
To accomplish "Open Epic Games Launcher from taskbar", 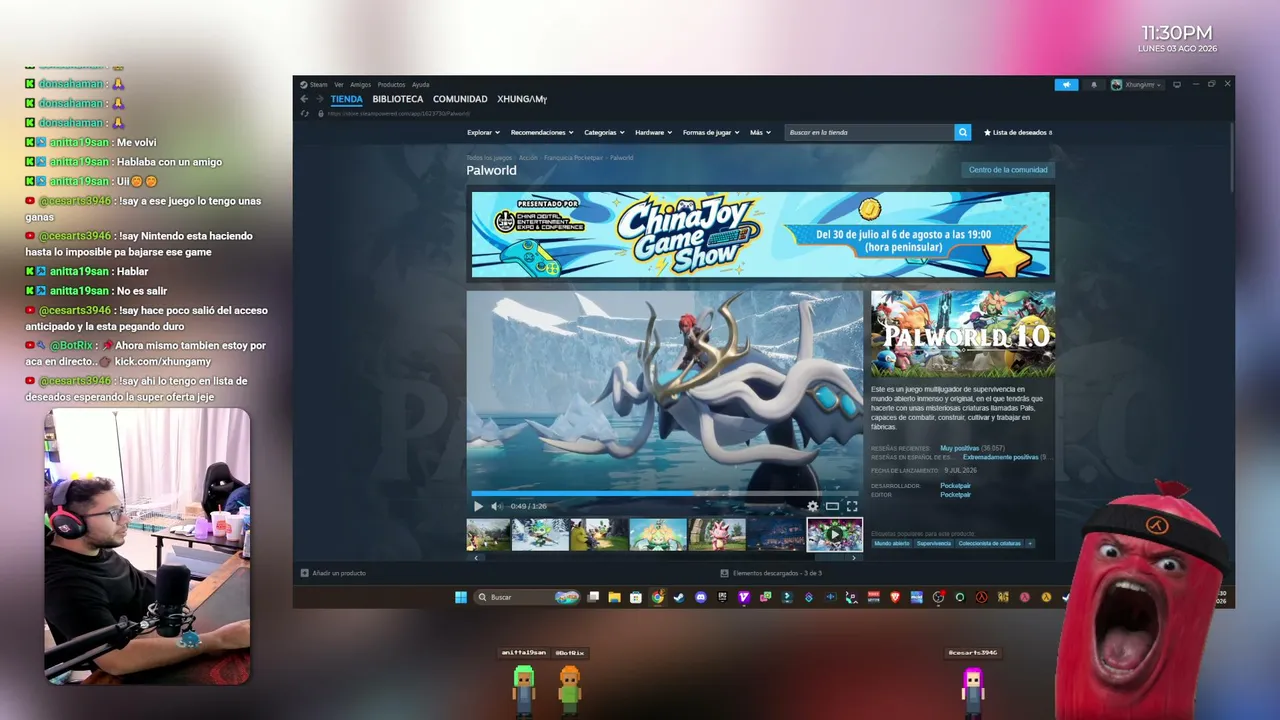I will pos(722,597).
